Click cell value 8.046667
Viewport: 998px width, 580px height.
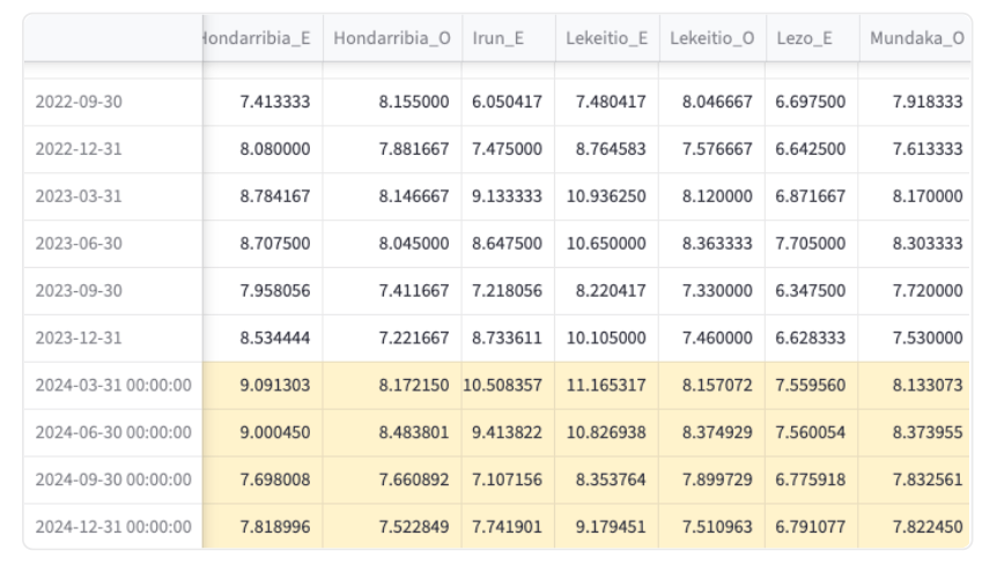point(717,102)
